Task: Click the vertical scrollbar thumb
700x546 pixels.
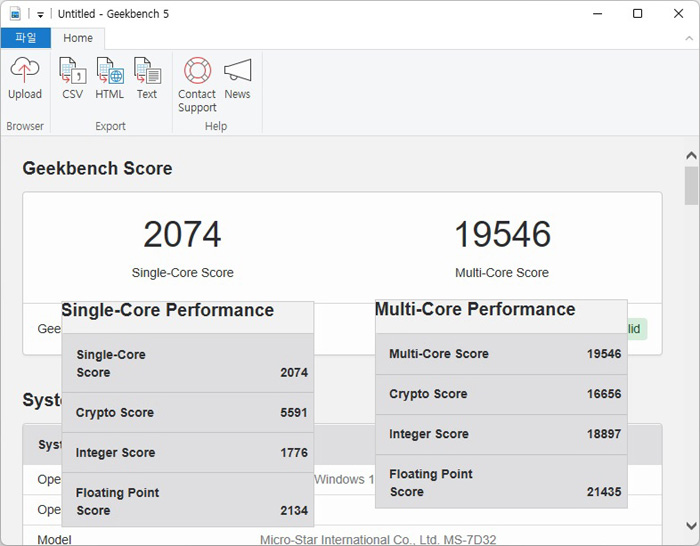Action: pos(691,185)
